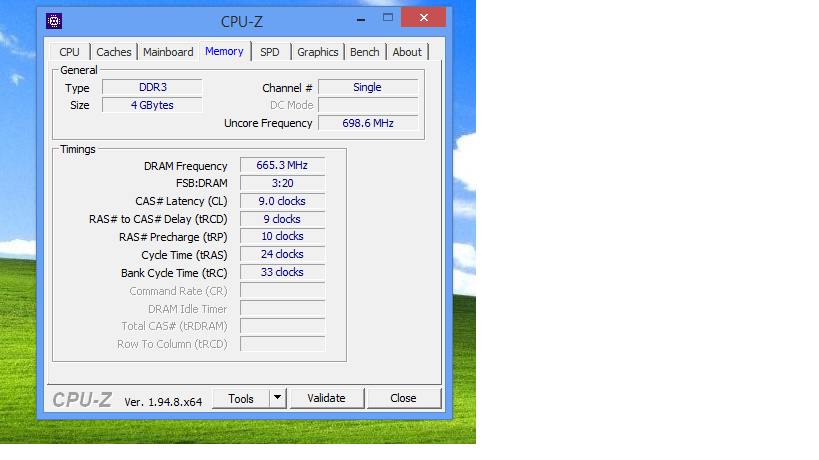Open the Graphics tab
This screenshot has height=460, width=819.
pos(318,52)
